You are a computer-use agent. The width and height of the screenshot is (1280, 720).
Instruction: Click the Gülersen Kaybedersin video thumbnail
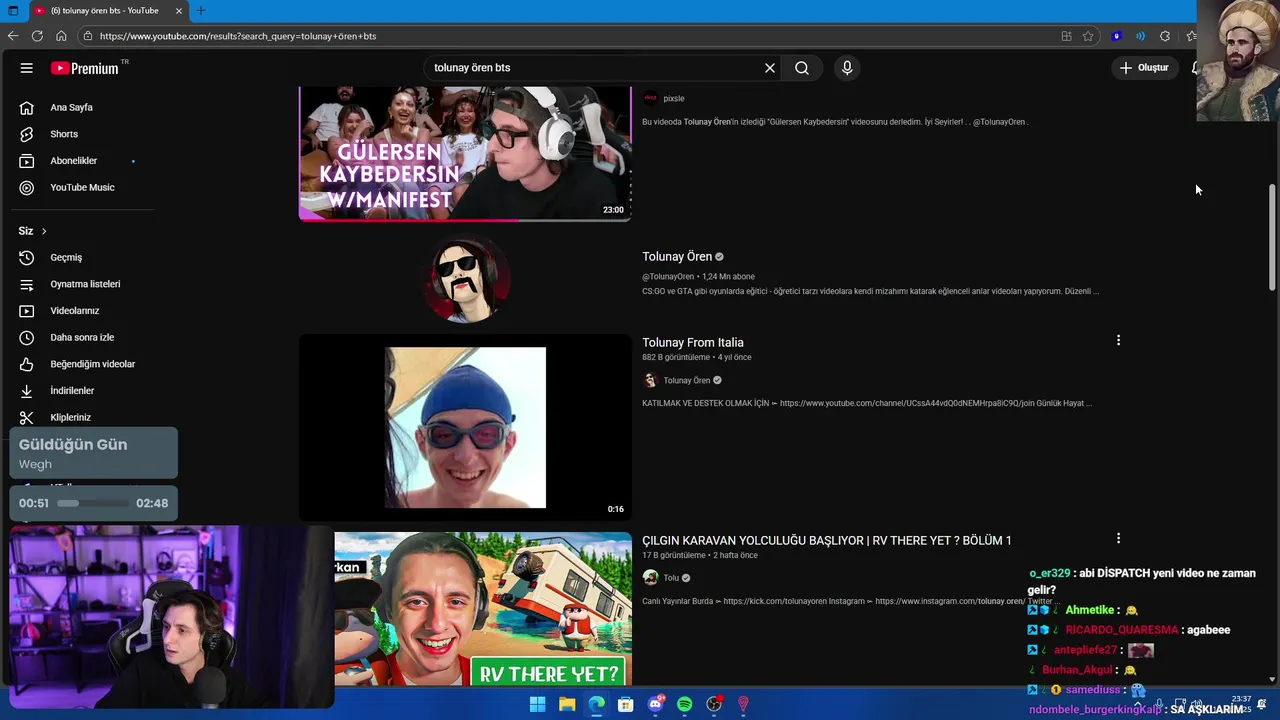click(x=465, y=153)
